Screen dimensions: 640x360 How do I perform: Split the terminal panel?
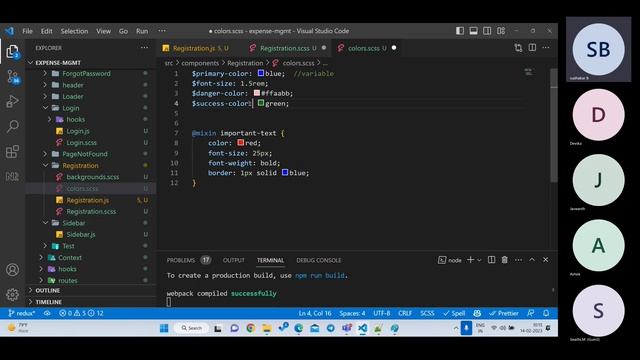point(491,260)
